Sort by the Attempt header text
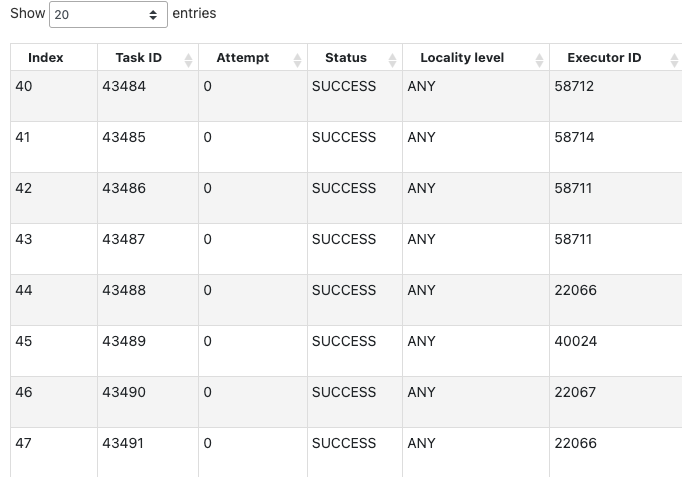 point(242,58)
